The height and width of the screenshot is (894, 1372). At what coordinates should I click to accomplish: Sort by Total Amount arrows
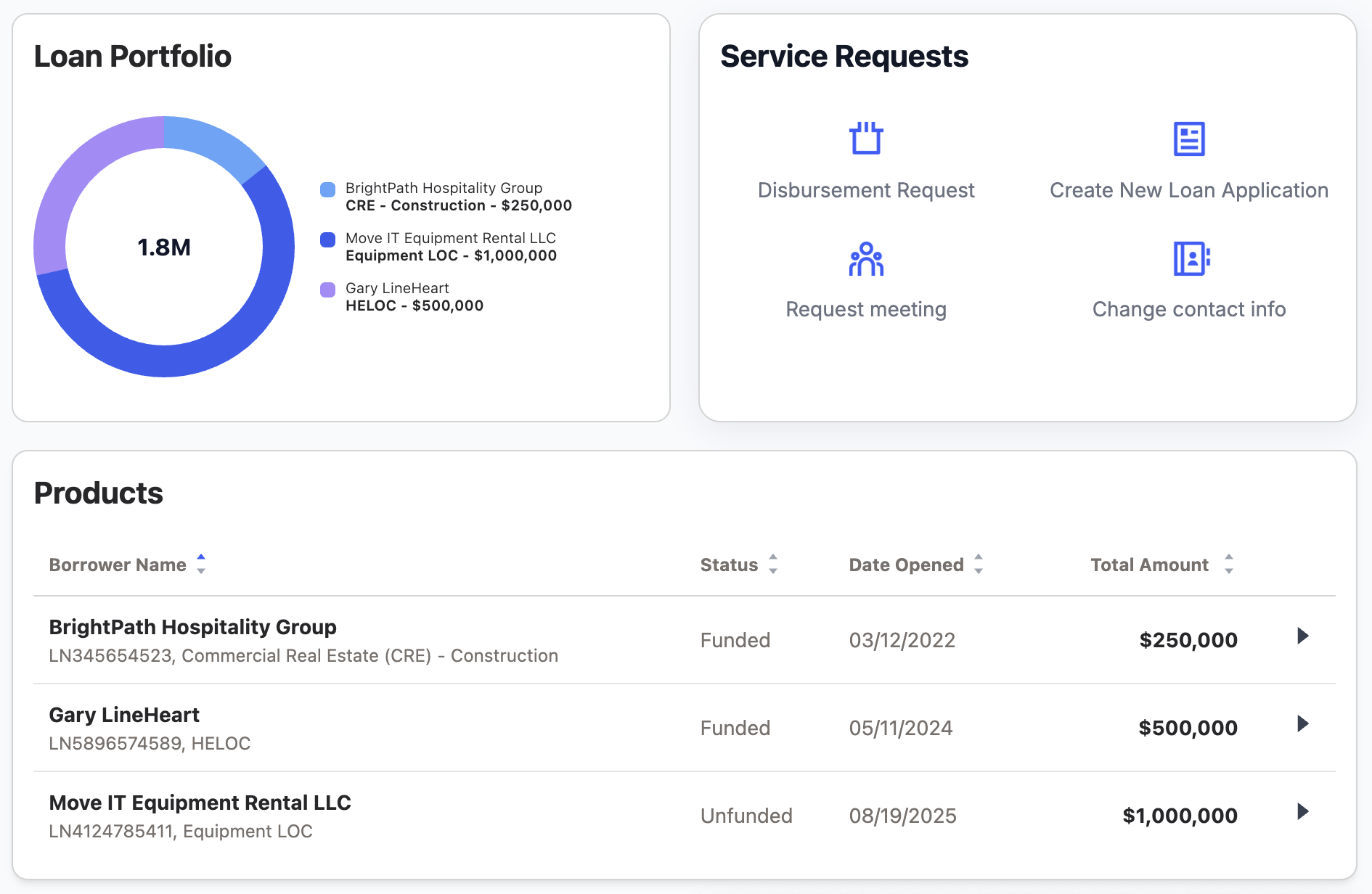click(x=1228, y=564)
